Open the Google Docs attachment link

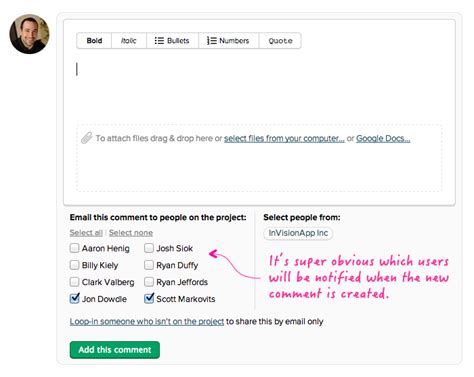pyautogui.click(x=383, y=138)
